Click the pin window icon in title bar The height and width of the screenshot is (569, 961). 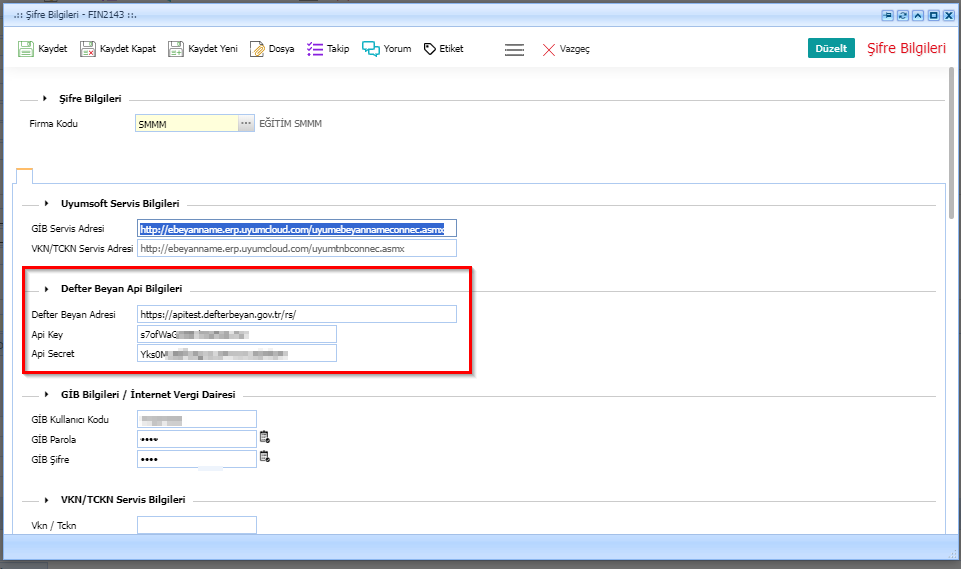[x=887, y=15]
